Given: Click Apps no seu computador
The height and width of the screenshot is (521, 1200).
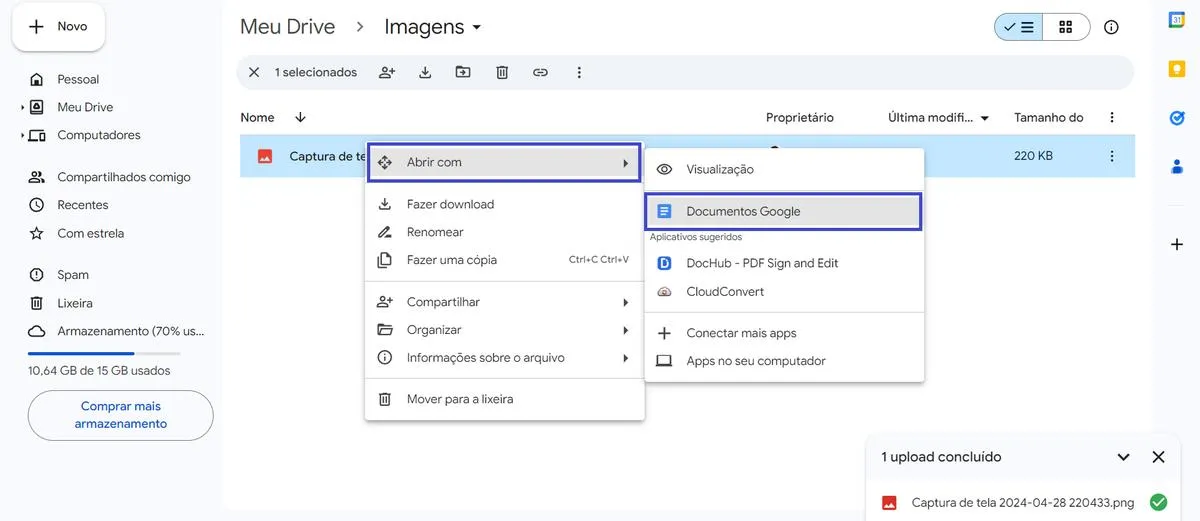Looking at the screenshot, I should 784,361.
